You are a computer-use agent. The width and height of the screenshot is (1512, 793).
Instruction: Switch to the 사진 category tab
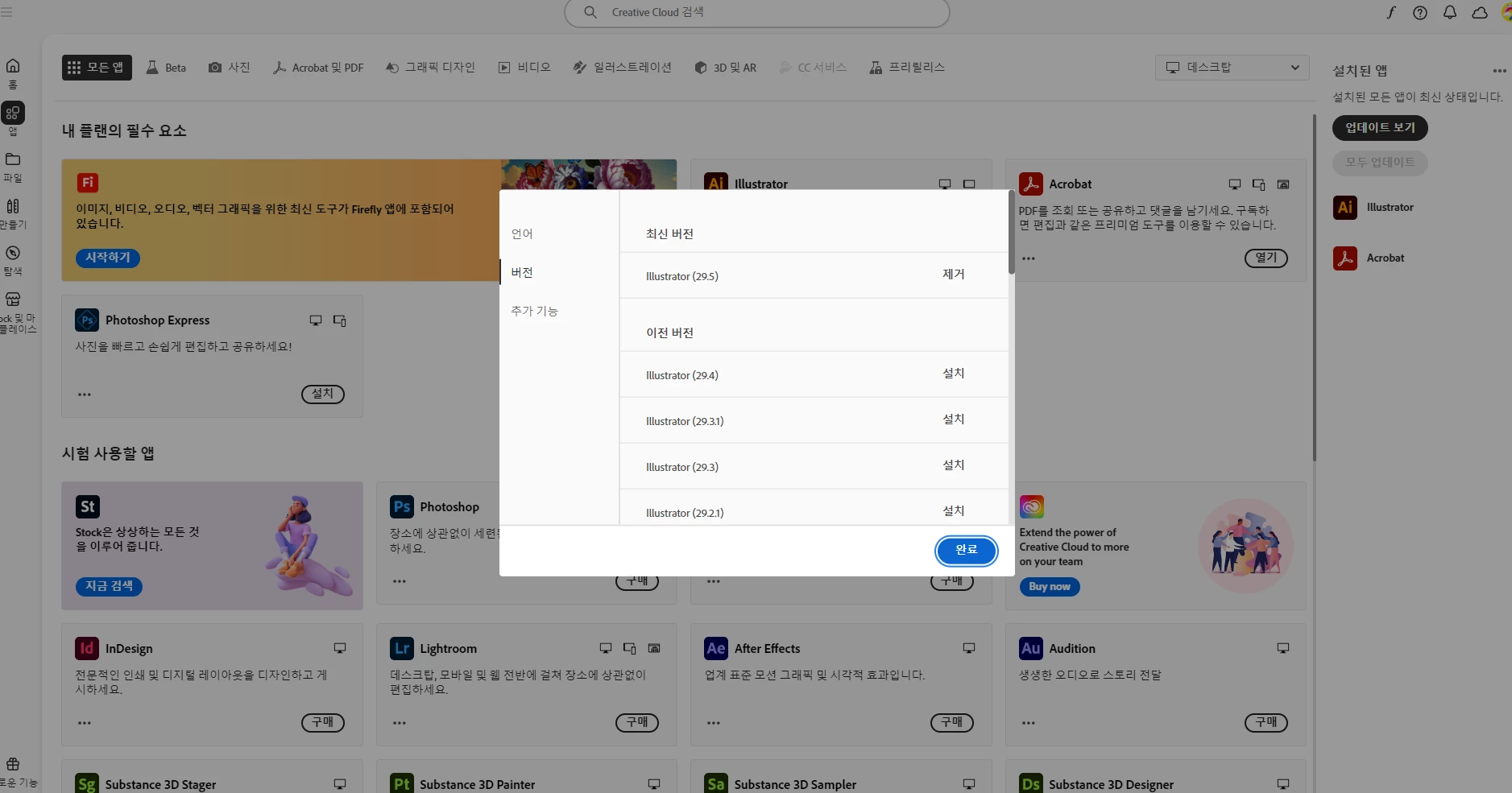(x=230, y=68)
